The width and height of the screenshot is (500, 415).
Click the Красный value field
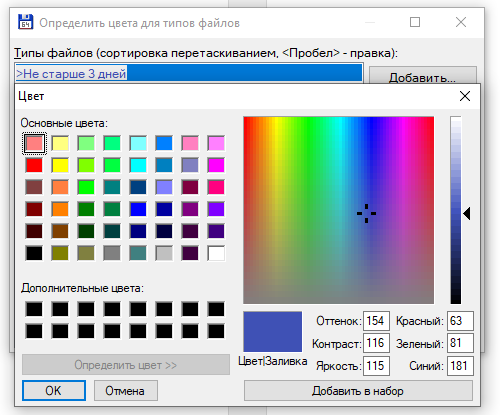(460, 321)
